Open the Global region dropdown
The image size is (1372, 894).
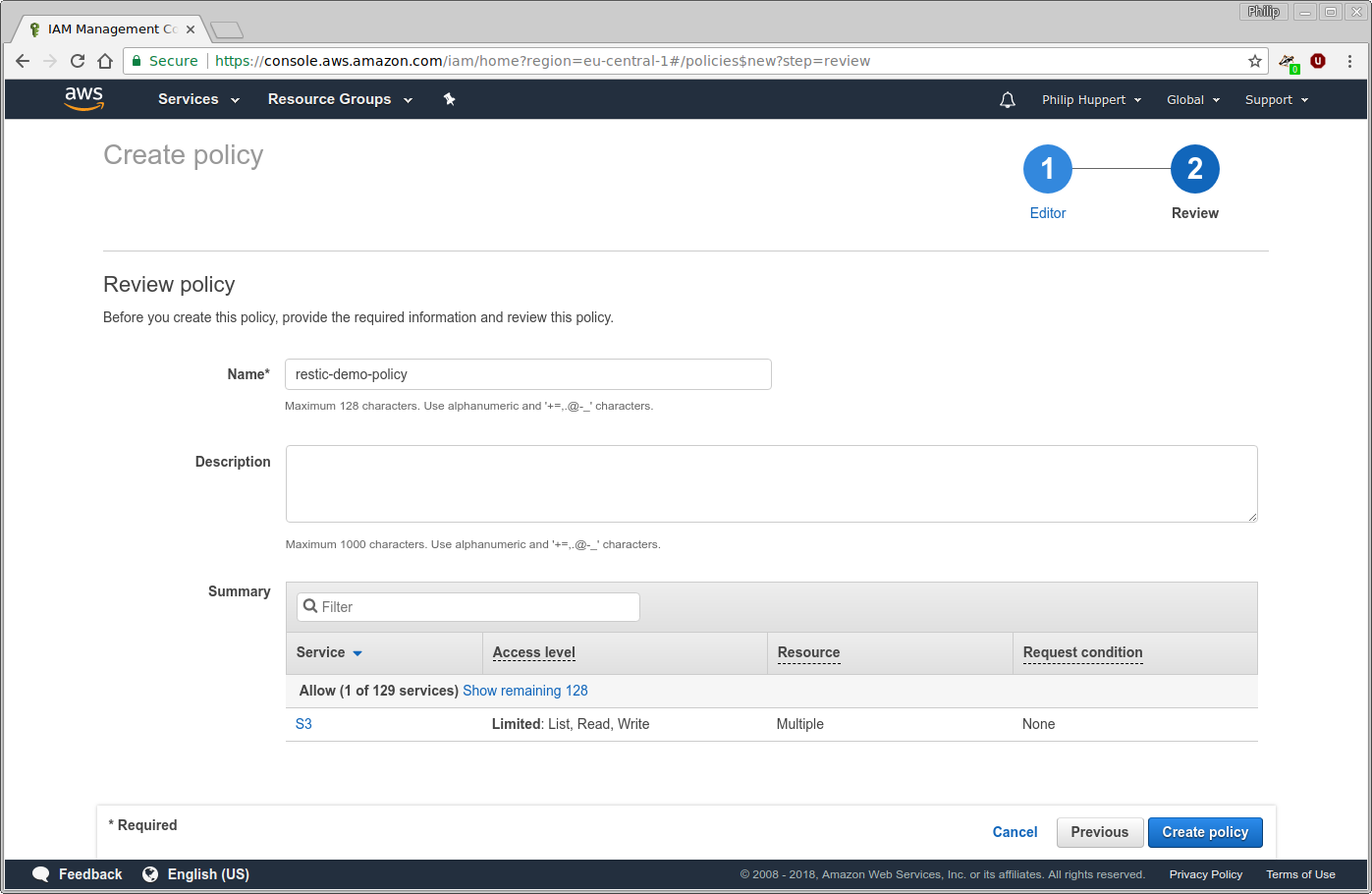[x=1192, y=100]
